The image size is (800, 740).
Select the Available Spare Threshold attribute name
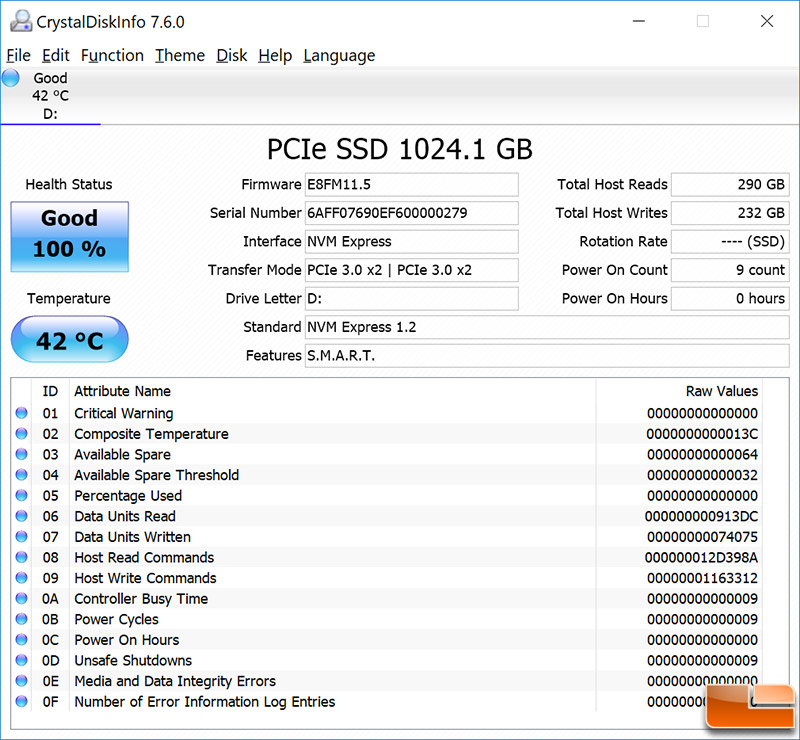coord(157,475)
